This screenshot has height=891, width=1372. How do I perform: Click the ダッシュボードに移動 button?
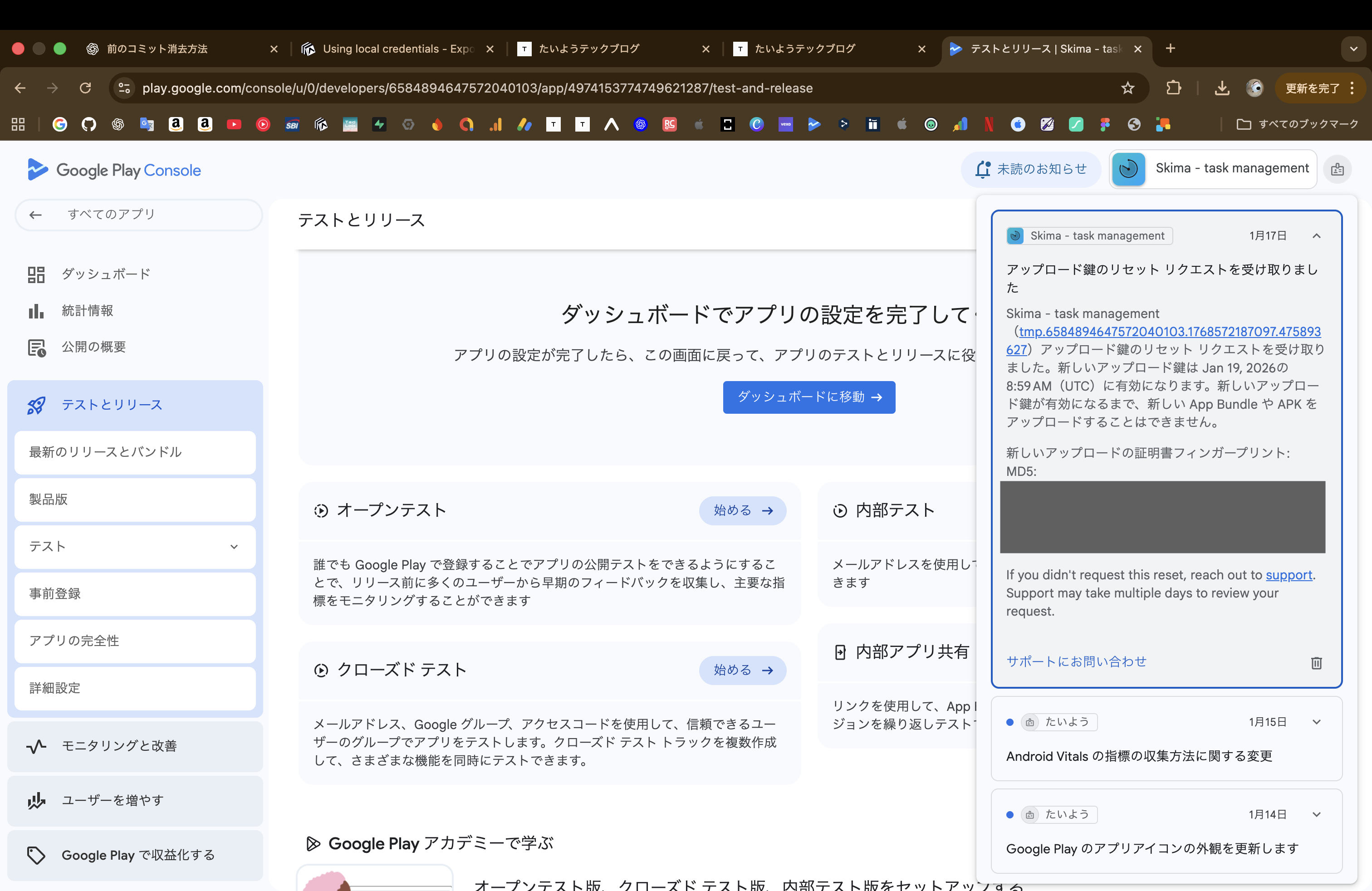point(809,397)
